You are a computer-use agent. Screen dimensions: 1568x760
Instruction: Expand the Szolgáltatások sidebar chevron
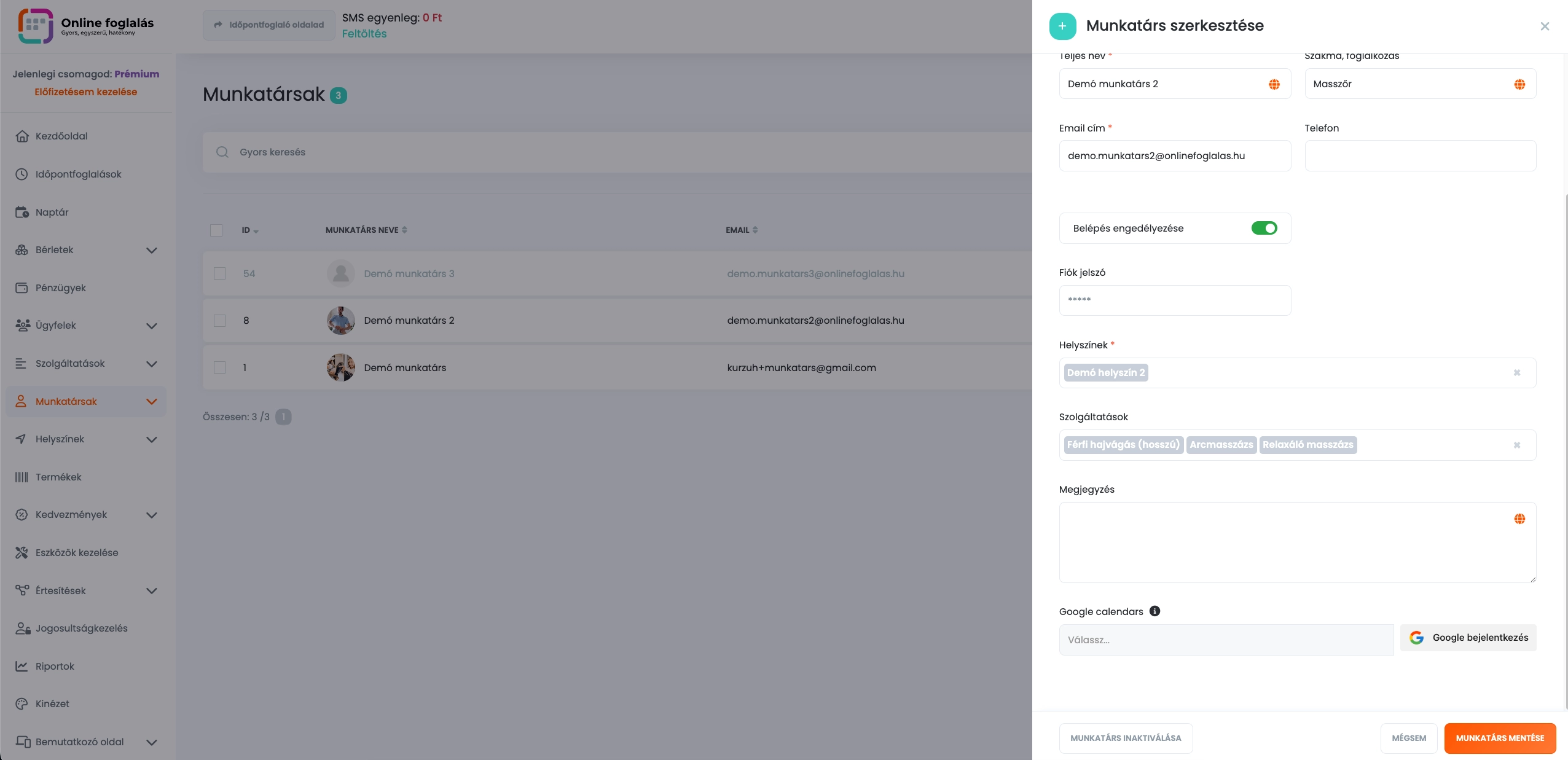coord(152,364)
